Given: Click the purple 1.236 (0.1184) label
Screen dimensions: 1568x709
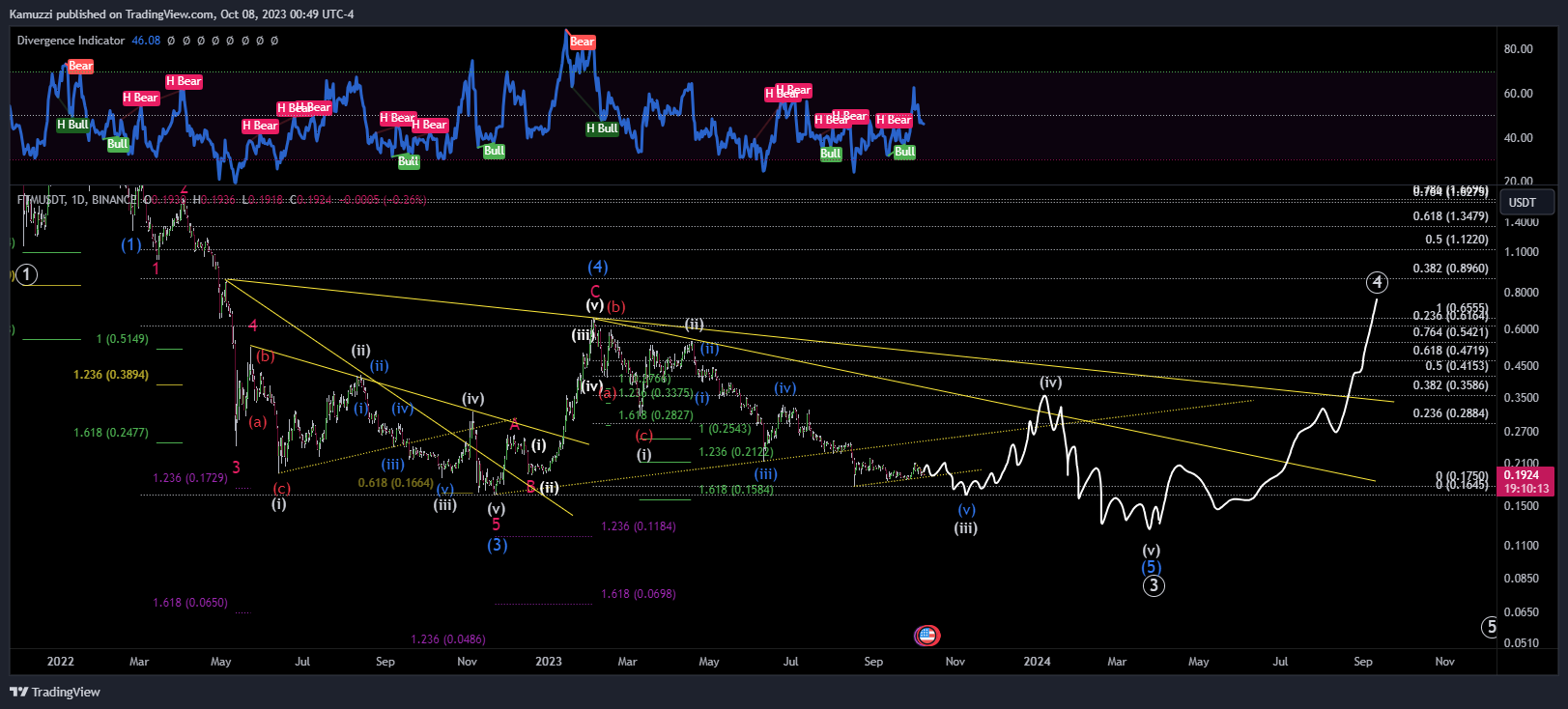Looking at the screenshot, I should [x=639, y=526].
